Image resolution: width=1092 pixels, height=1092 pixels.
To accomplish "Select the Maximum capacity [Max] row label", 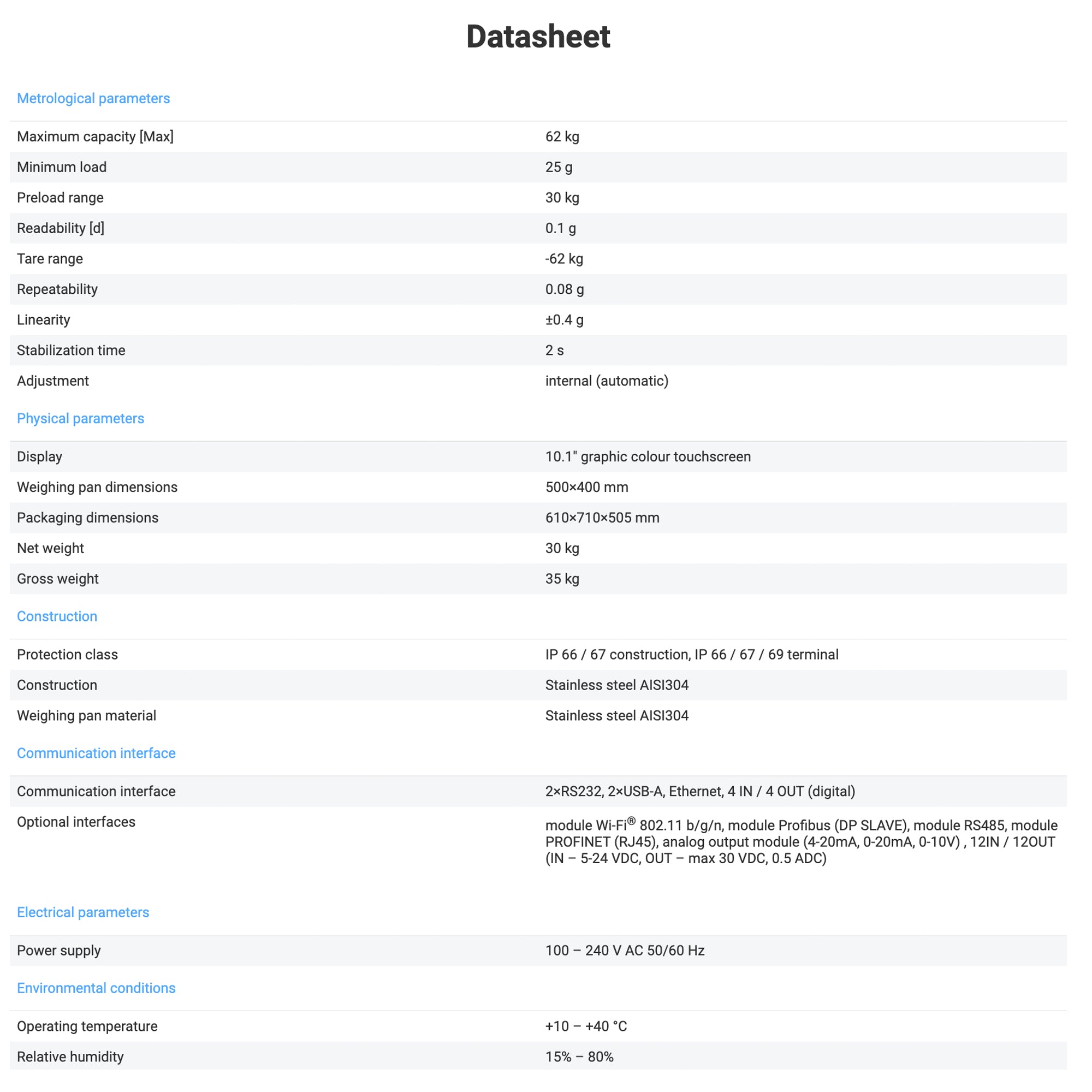I will click(95, 137).
